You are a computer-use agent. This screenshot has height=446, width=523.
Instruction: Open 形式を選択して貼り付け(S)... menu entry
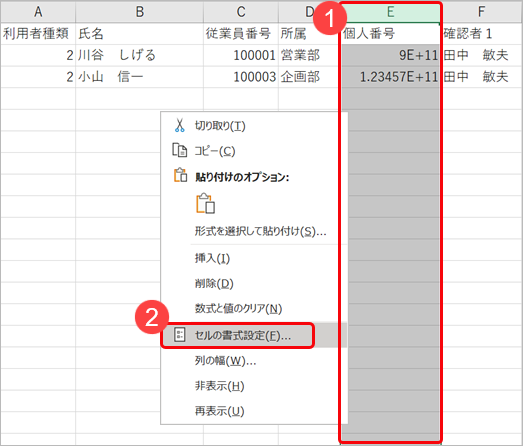coord(254,231)
